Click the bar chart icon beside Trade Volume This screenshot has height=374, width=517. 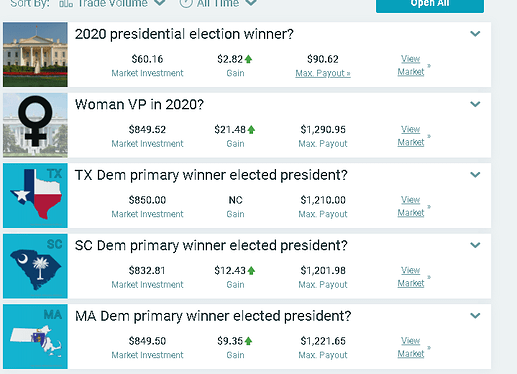[x=66, y=3]
